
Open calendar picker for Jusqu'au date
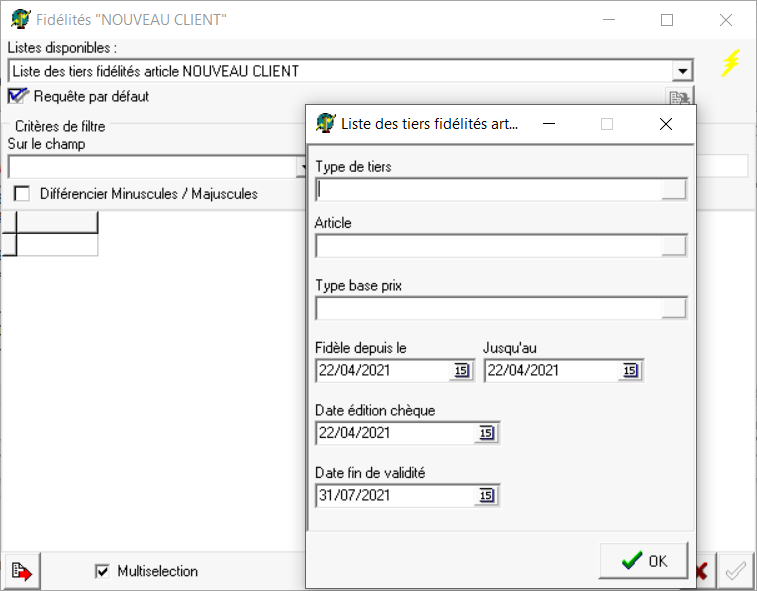pos(629,371)
